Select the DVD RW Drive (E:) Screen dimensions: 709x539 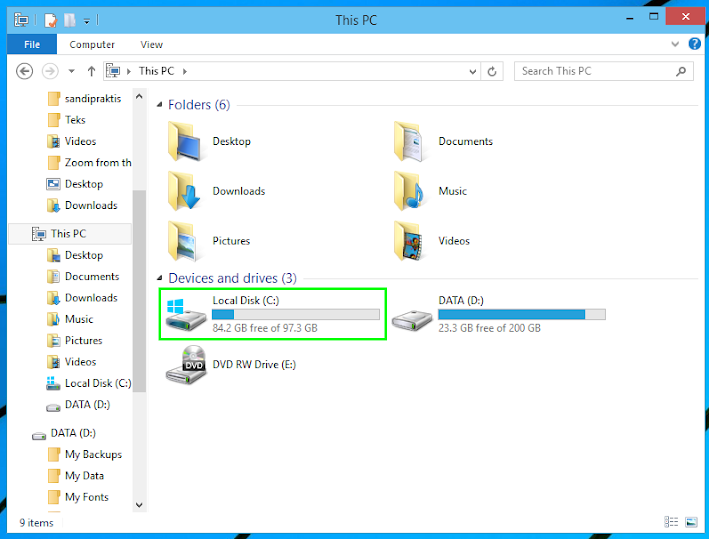pos(231,364)
